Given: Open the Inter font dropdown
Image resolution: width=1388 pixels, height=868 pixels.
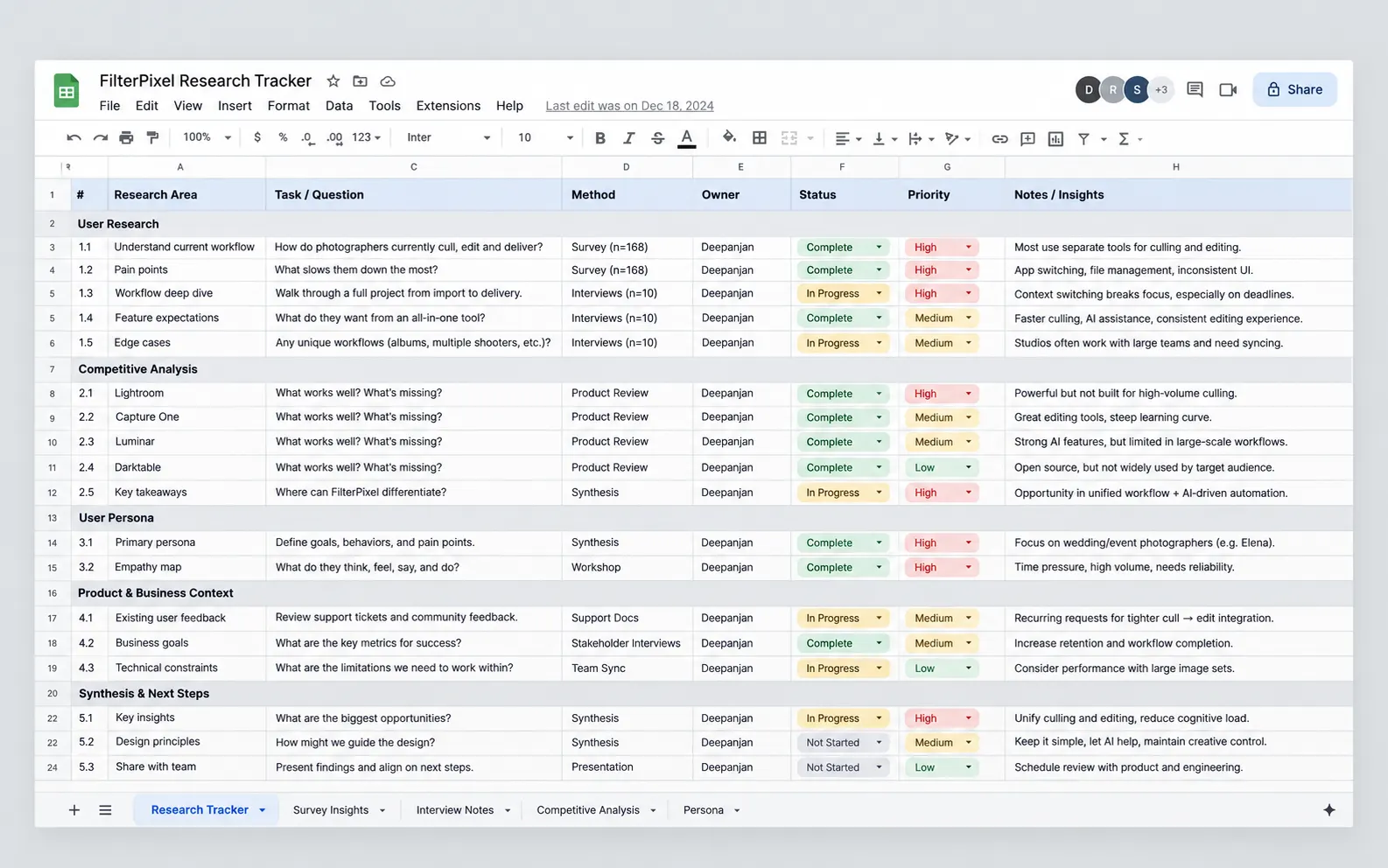Looking at the screenshot, I should pyautogui.click(x=449, y=137).
